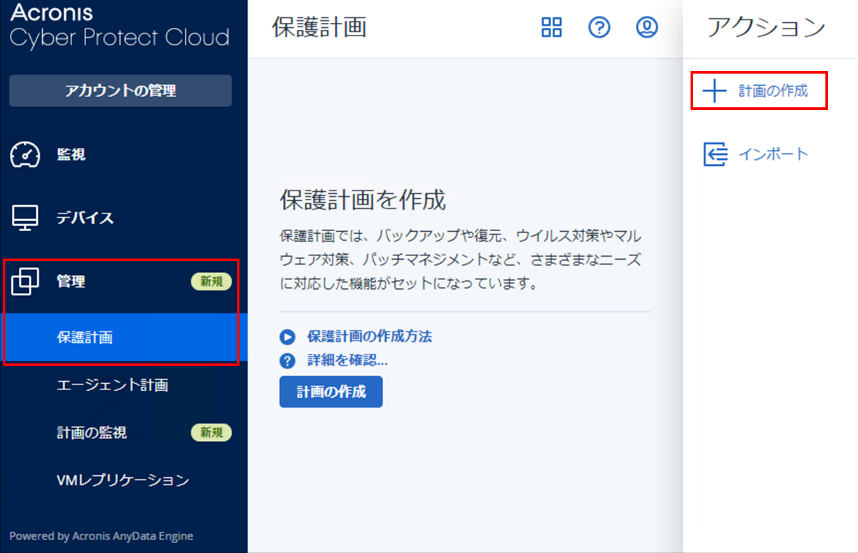Select 計画の作成 in the アクション panel
The height and width of the screenshot is (553, 858).
tap(759, 91)
